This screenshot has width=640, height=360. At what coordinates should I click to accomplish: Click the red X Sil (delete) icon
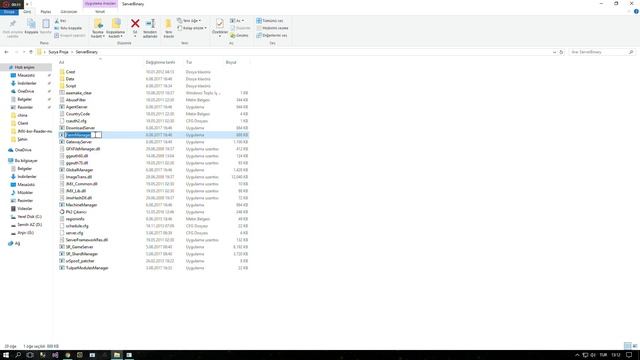[135, 24]
